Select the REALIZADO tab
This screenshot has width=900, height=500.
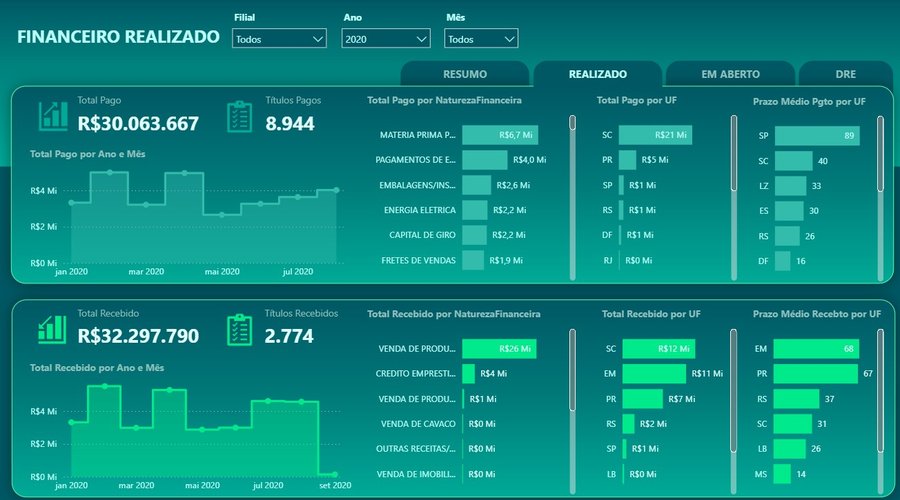tap(598, 74)
